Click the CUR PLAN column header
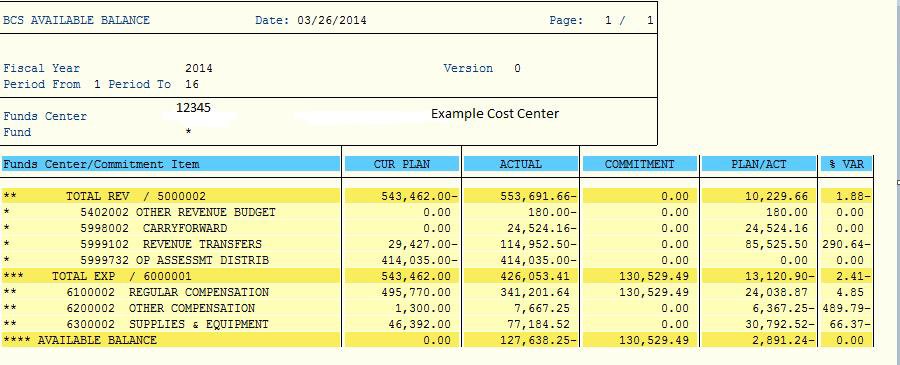900x365 pixels. click(x=401, y=164)
